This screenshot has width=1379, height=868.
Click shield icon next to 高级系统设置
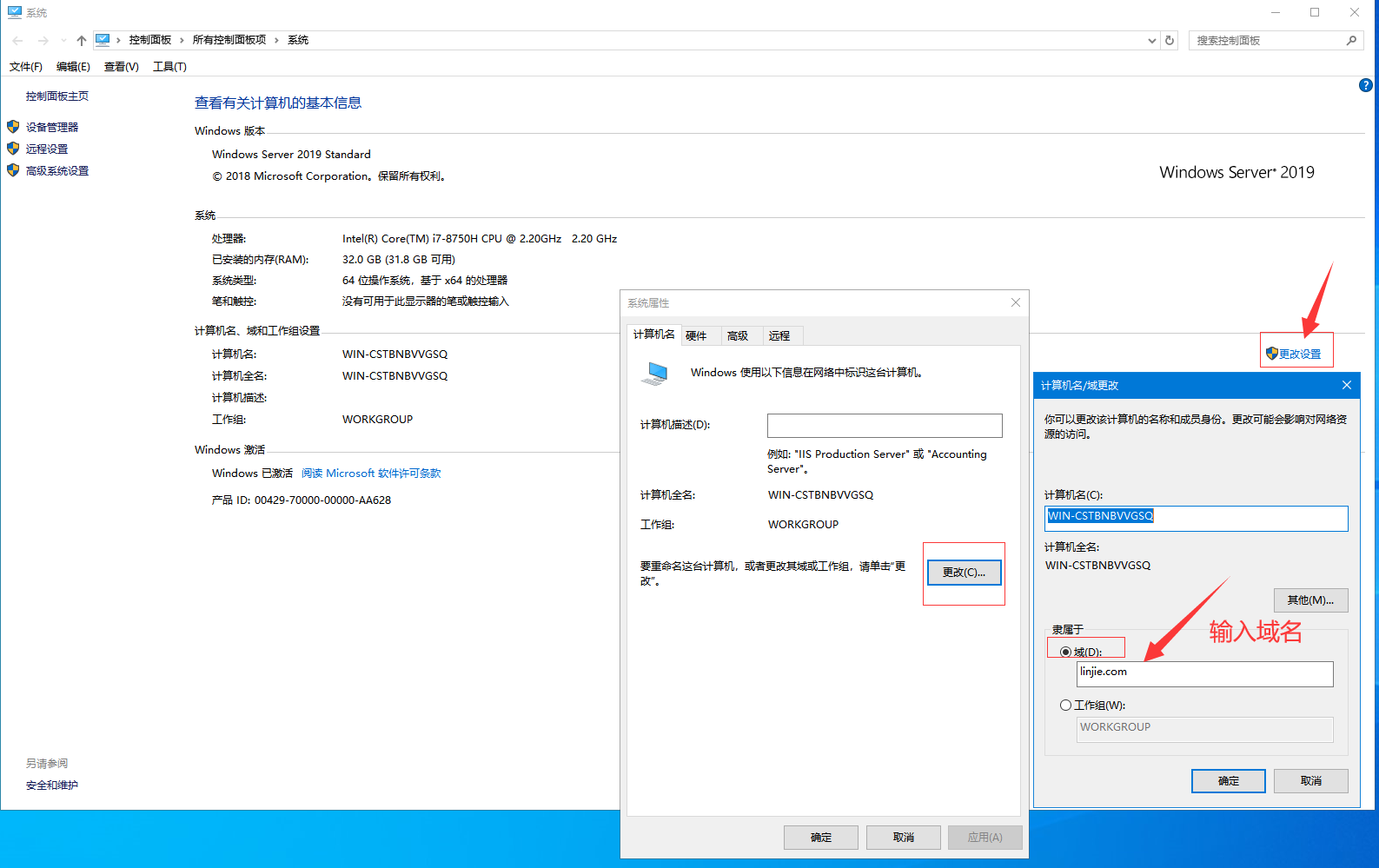(x=13, y=170)
